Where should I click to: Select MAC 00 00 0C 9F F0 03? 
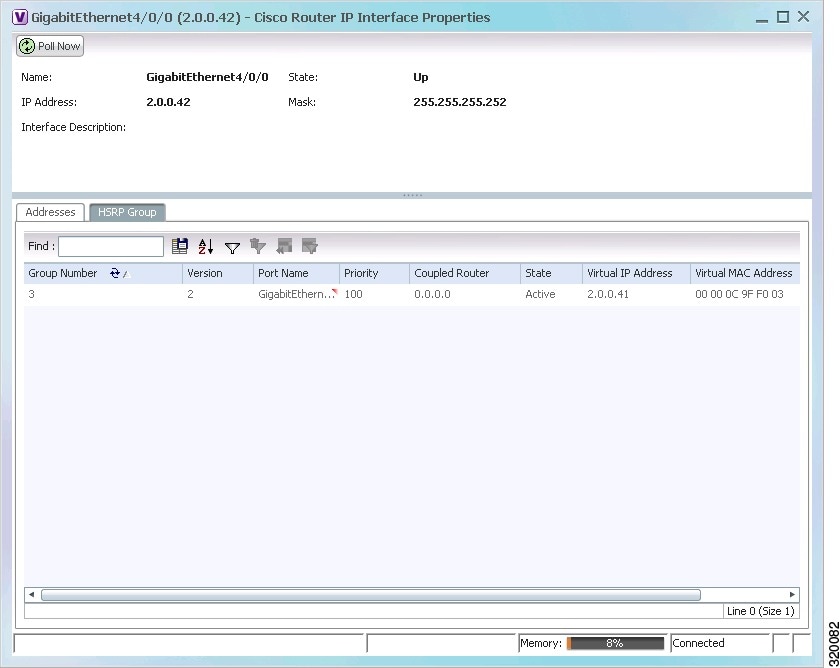745,294
